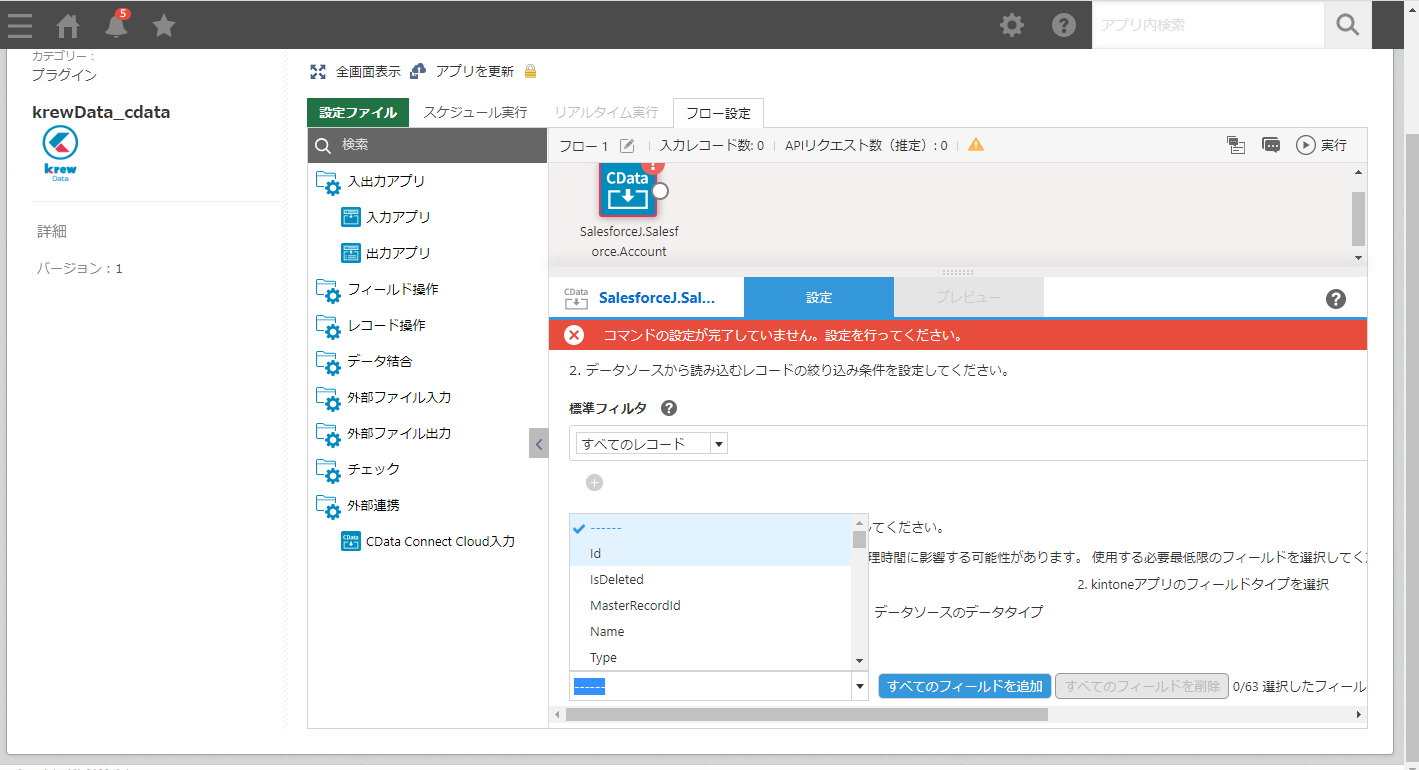Open the favorites star icon

point(164,26)
